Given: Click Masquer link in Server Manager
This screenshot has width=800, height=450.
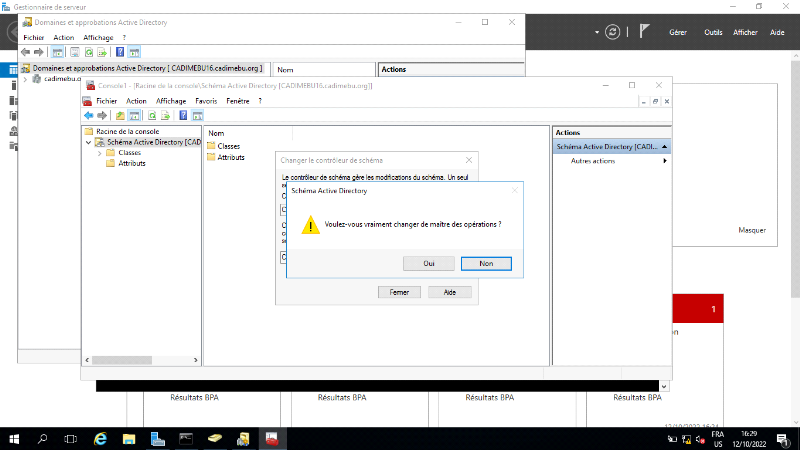Looking at the screenshot, I should (752, 230).
